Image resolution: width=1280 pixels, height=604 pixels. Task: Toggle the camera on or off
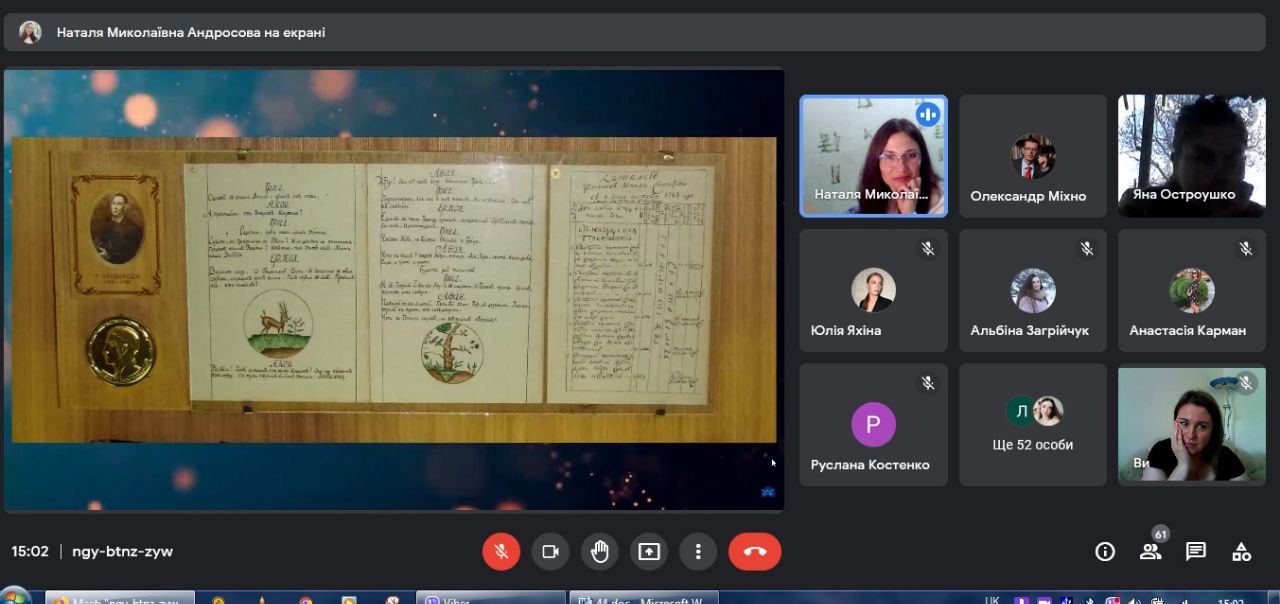pos(550,551)
